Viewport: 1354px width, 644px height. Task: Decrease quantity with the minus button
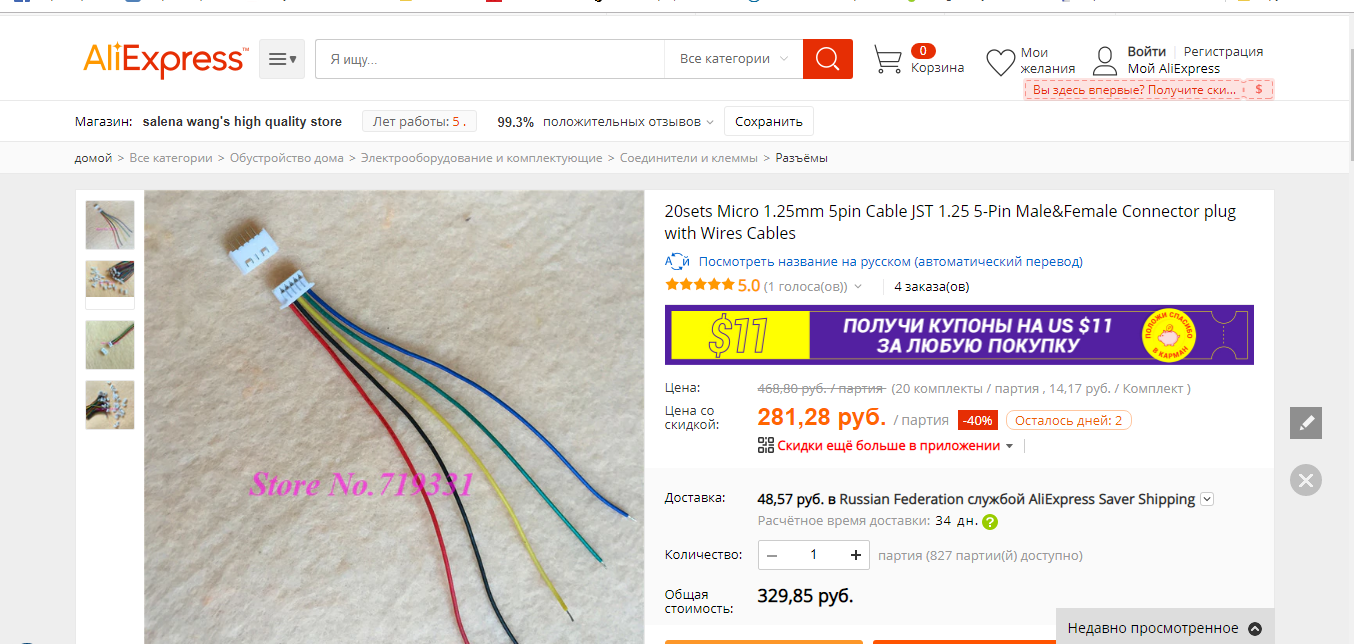[x=773, y=555]
